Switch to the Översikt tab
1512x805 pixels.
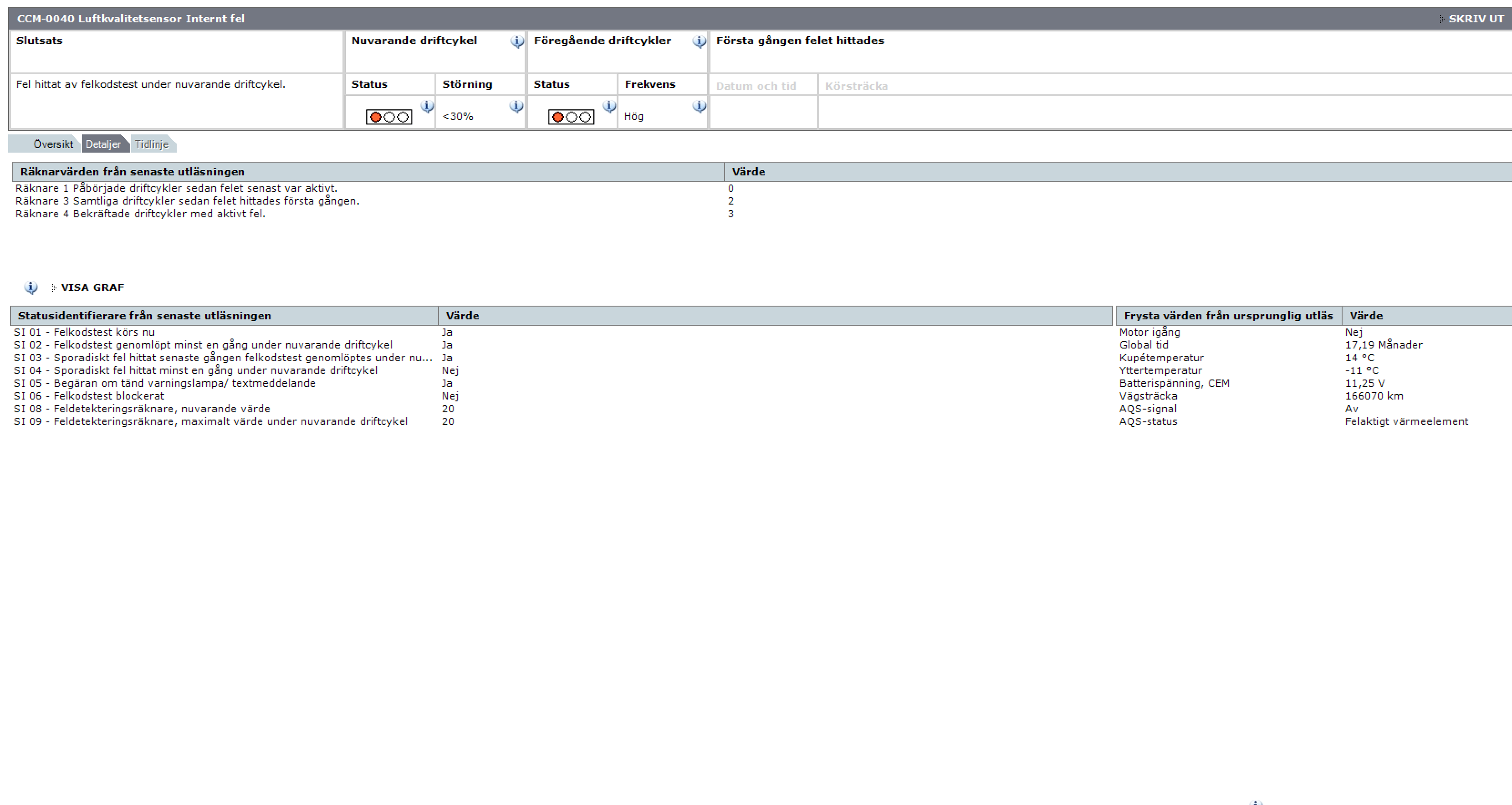pyautogui.click(x=53, y=144)
